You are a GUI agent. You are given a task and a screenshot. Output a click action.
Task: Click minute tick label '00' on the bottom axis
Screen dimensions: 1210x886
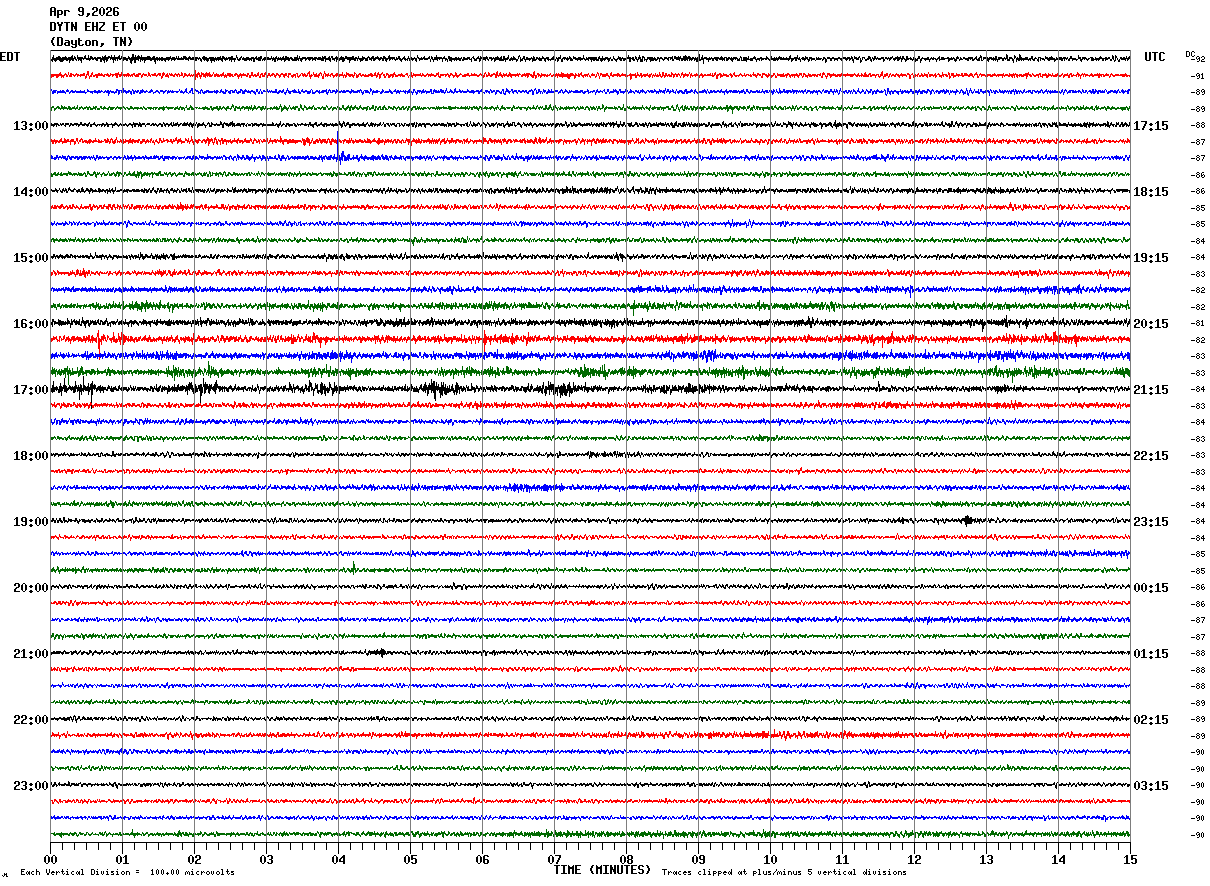(x=50, y=859)
